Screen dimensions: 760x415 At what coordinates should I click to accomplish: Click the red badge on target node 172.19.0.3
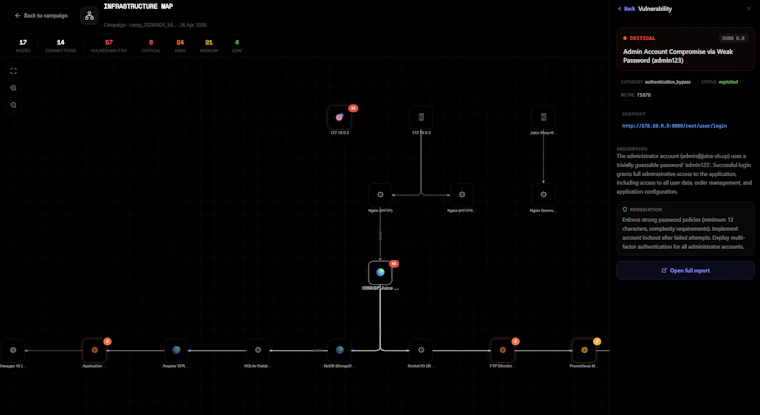(353, 108)
